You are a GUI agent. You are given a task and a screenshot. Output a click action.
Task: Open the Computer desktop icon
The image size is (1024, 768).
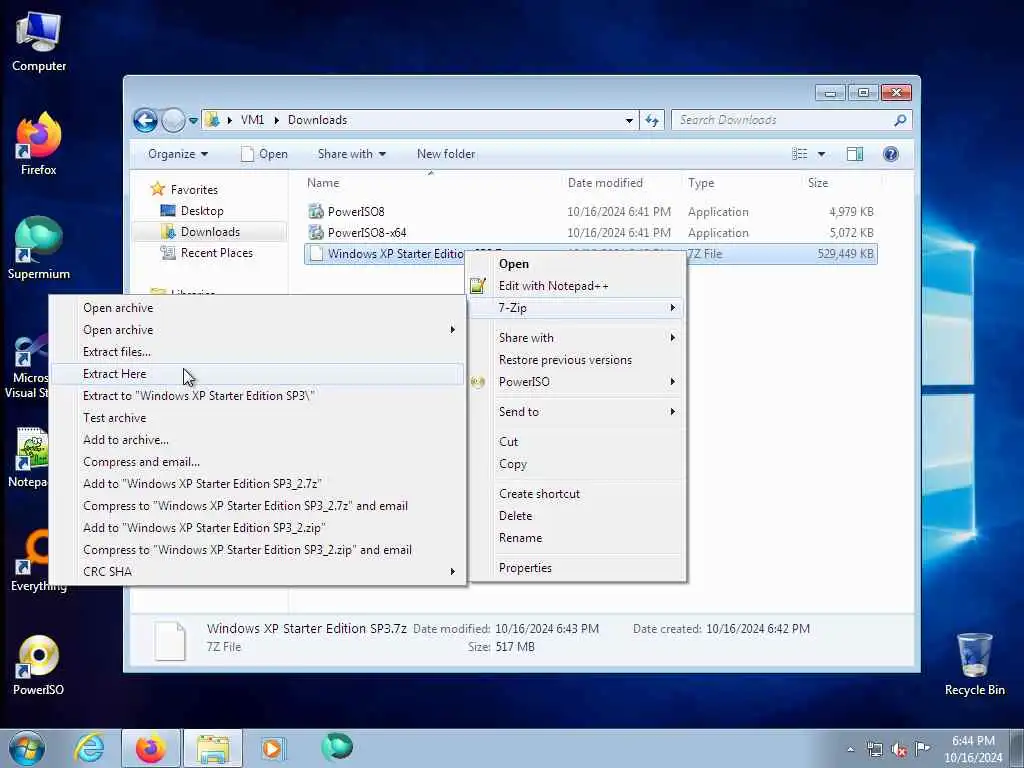pyautogui.click(x=39, y=42)
